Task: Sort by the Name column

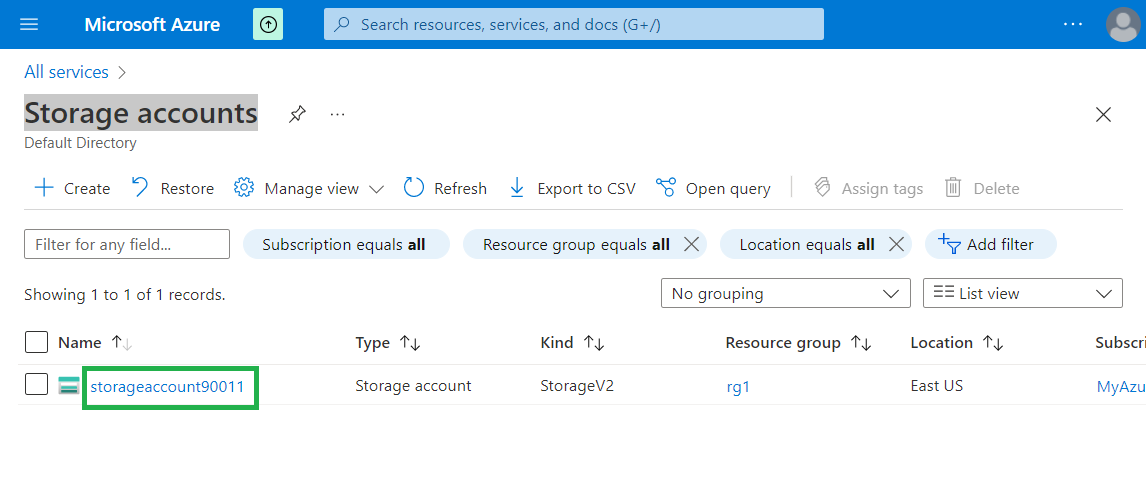Action: pos(95,343)
